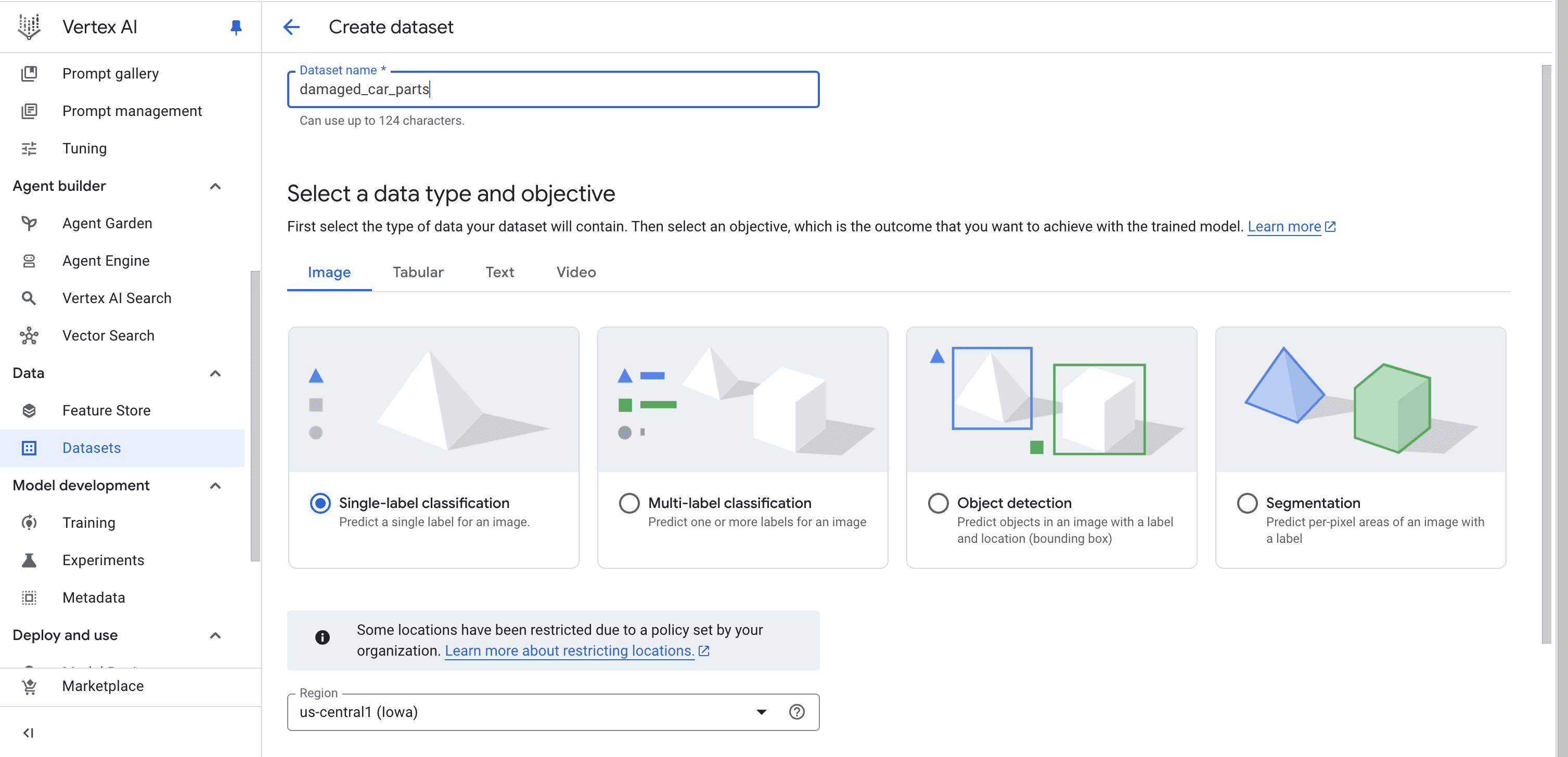The image size is (1568, 757).
Task: Collapse the side navigation menu
Action: pyautogui.click(x=29, y=733)
